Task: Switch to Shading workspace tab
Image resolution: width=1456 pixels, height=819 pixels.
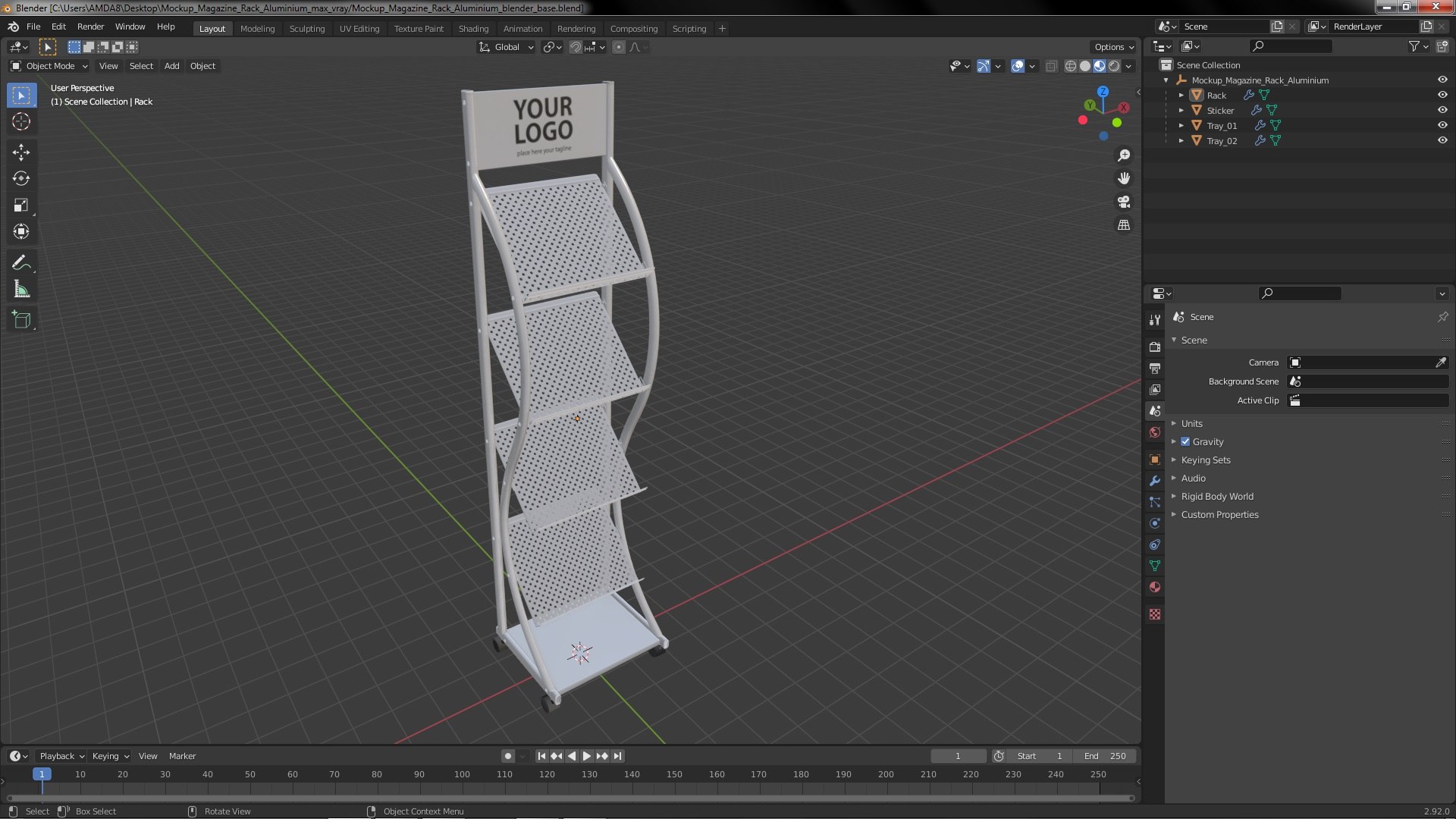Action: (x=473, y=29)
